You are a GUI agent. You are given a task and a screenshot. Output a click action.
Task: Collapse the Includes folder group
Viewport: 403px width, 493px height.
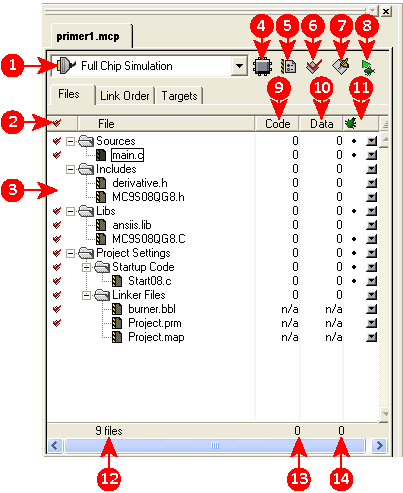coord(70,169)
